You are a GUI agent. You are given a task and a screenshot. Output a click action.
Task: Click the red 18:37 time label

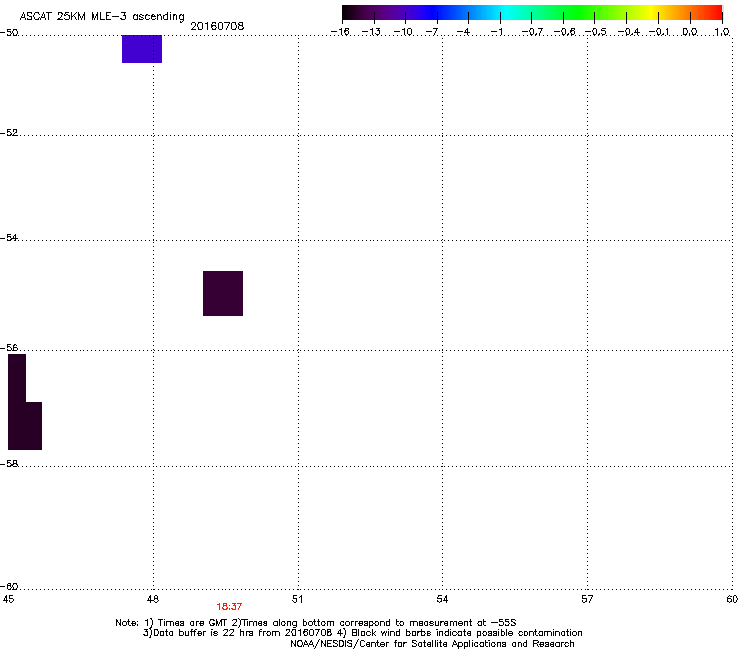tap(229, 607)
